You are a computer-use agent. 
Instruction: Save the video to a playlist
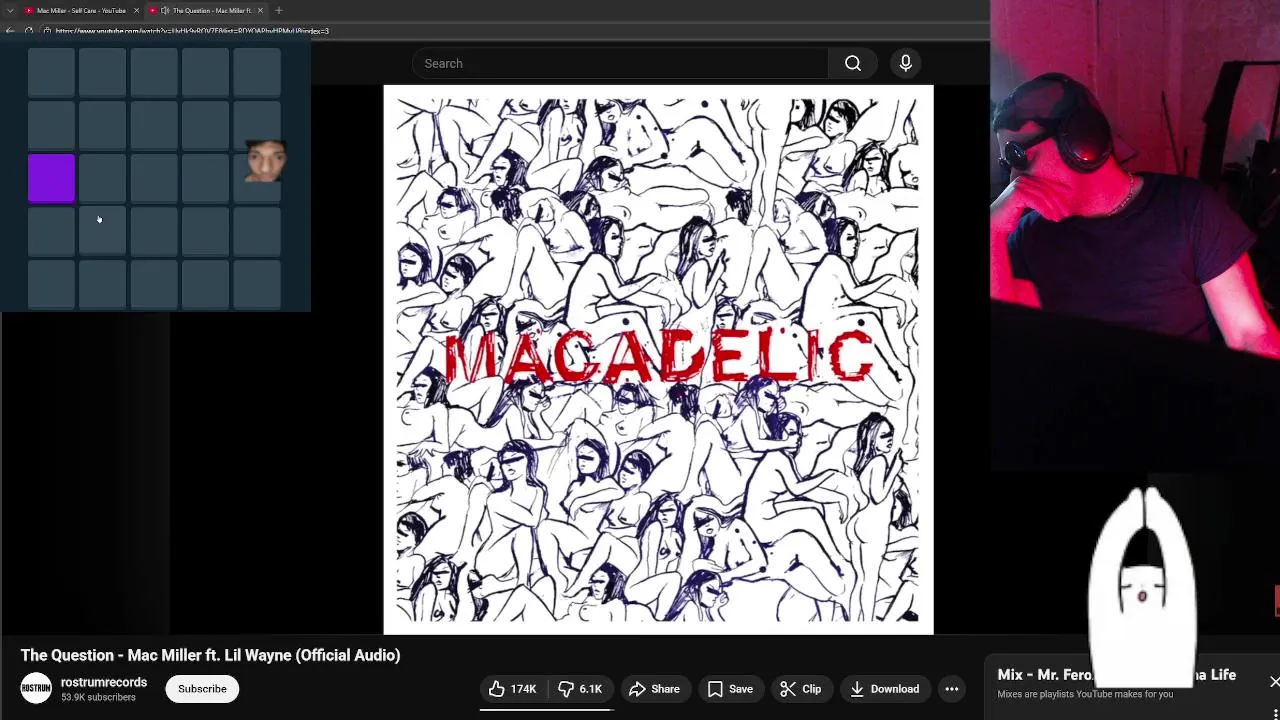click(730, 689)
